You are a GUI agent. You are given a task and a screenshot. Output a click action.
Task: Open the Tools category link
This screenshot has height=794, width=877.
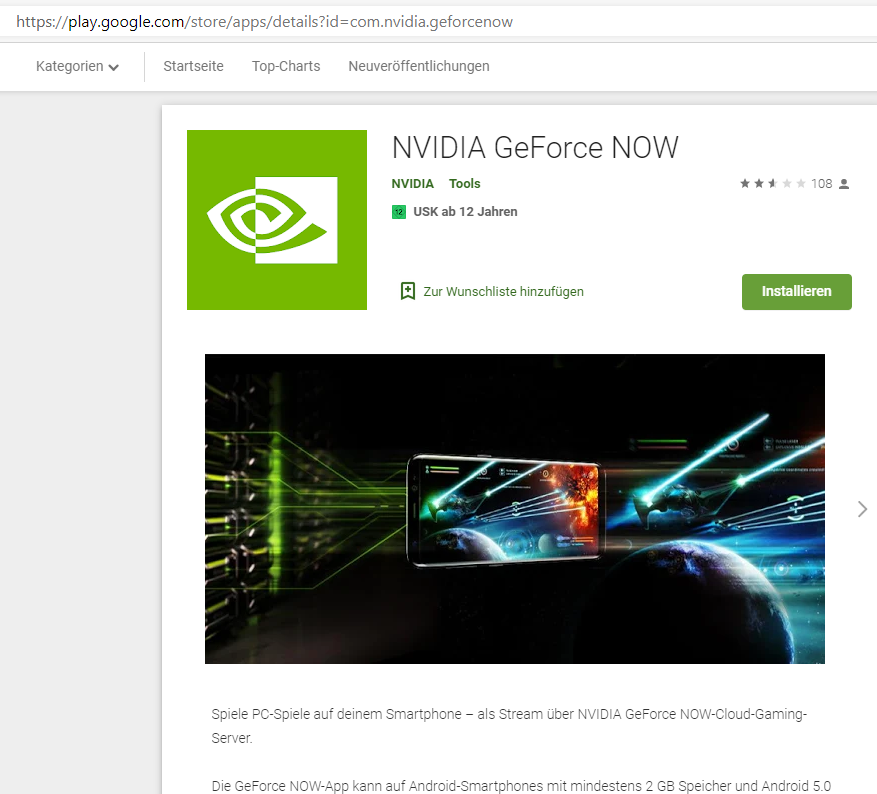tap(464, 183)
